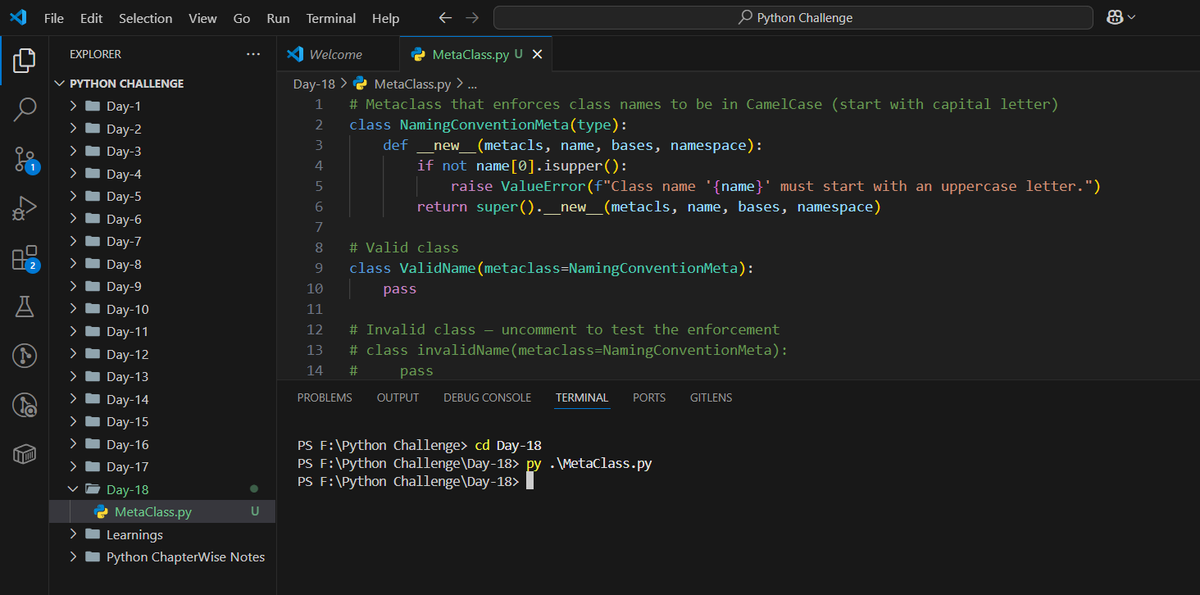Open the Explorer view in activity bar
Image resolution: width=1200 pixels, height=595 pixels.
pos(25,61)
